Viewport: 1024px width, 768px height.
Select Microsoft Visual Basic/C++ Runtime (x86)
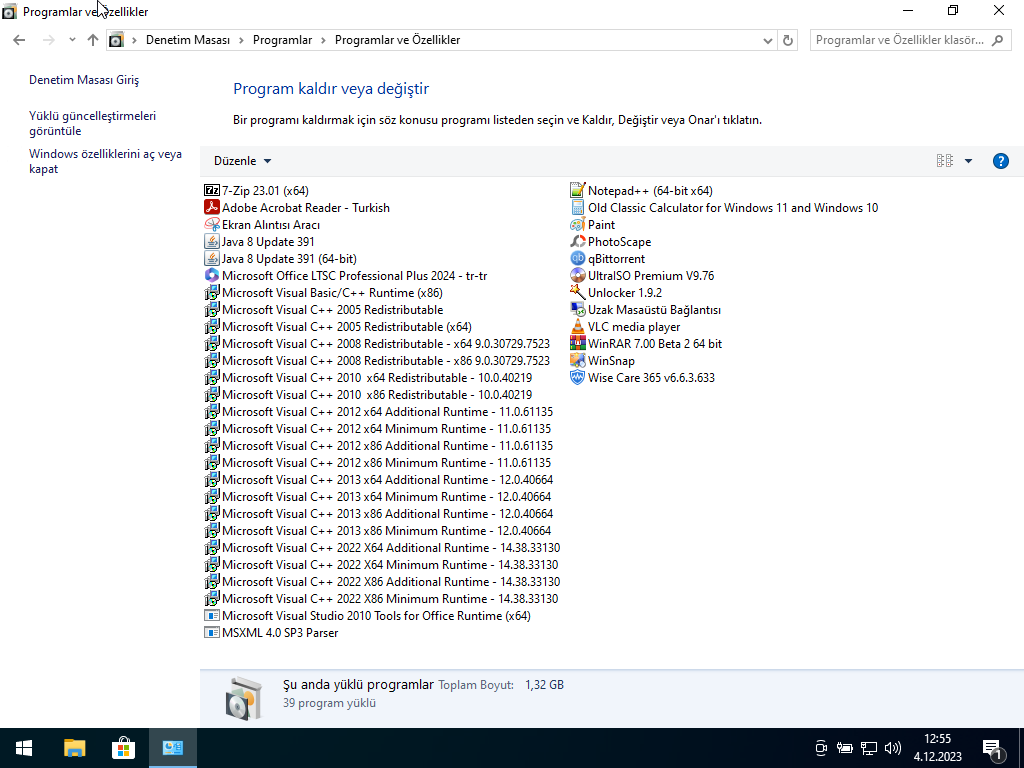coord(323,293)
